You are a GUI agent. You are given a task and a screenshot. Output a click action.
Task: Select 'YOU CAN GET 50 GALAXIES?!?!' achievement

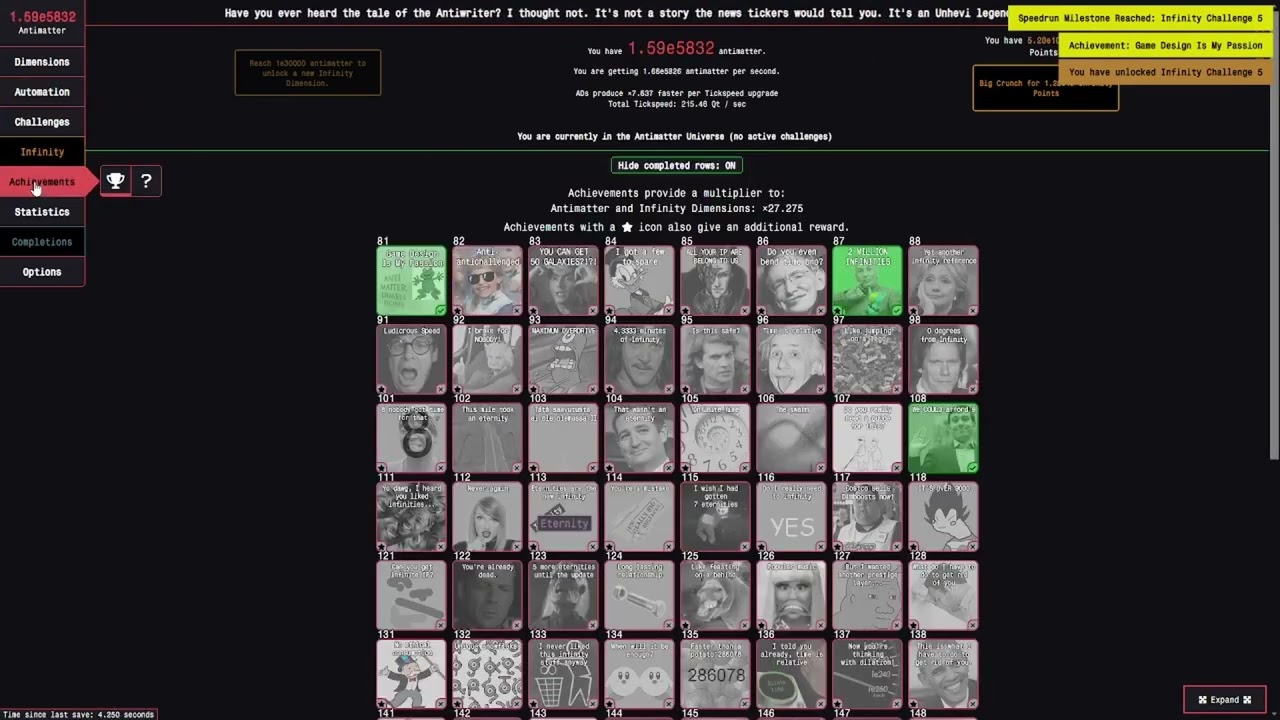point(563,281)
